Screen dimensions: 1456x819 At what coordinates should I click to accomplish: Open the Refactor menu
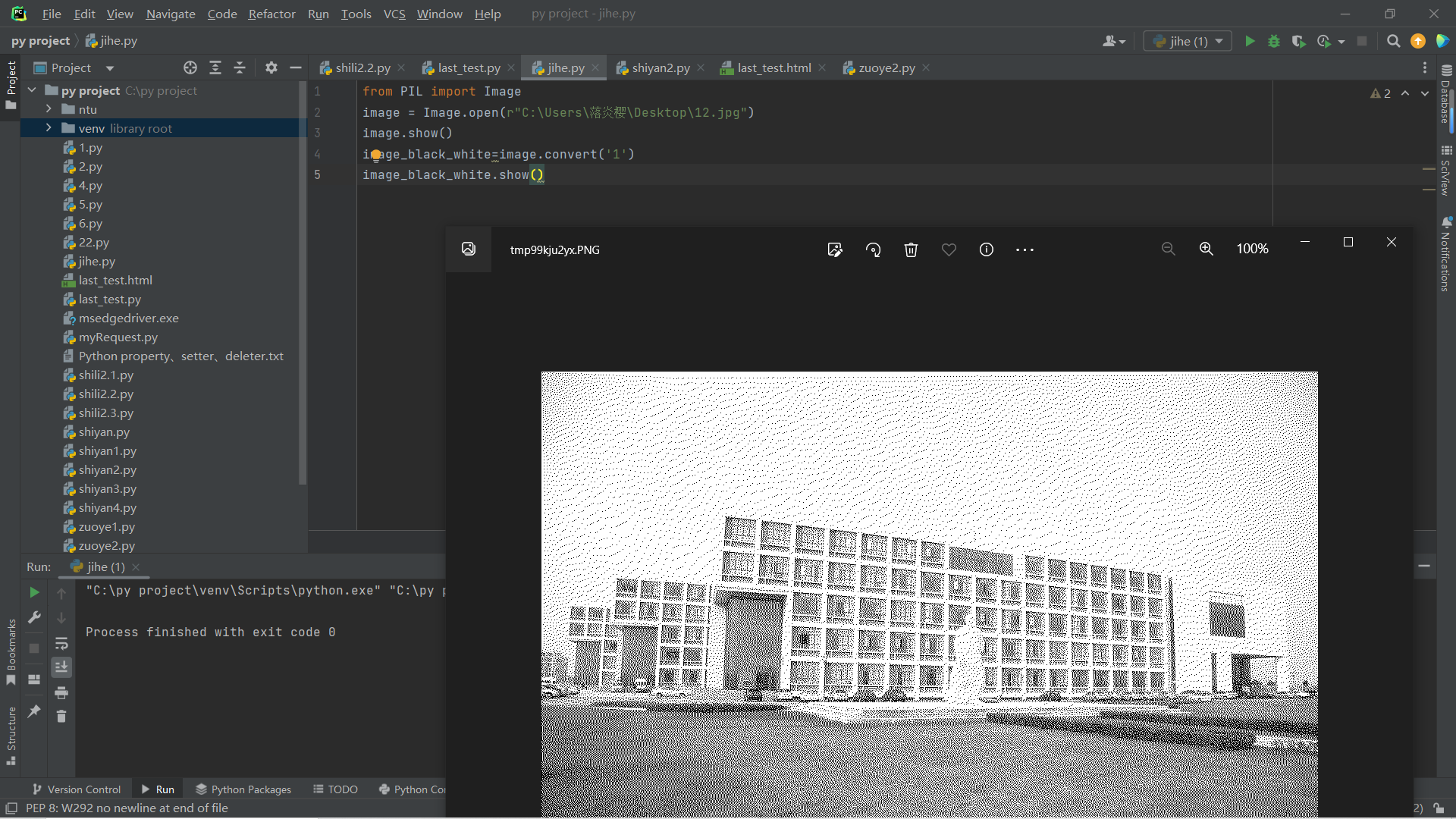[271, 14]
